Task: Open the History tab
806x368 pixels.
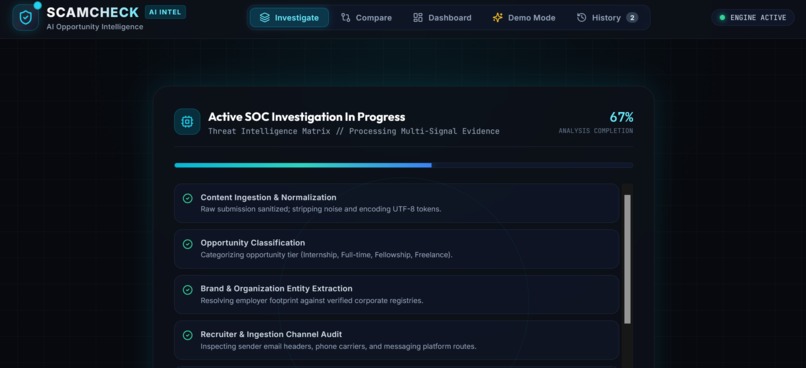Action: click(x=607, y=17)
